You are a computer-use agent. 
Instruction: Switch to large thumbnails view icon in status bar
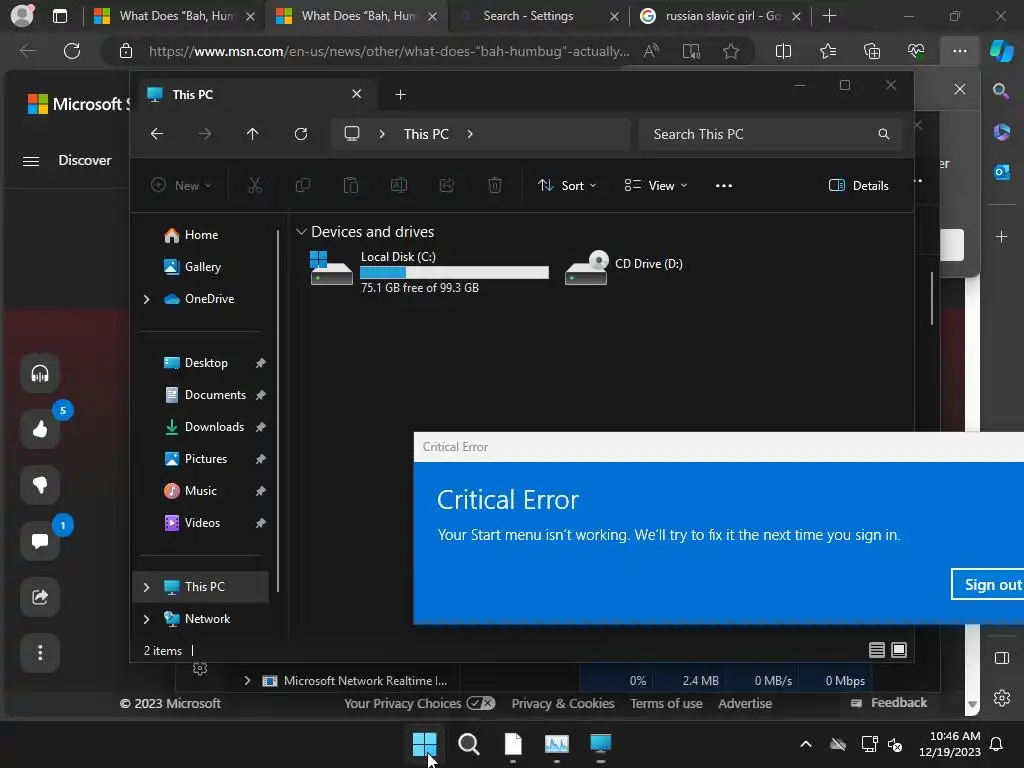click(x=899, y=650)
